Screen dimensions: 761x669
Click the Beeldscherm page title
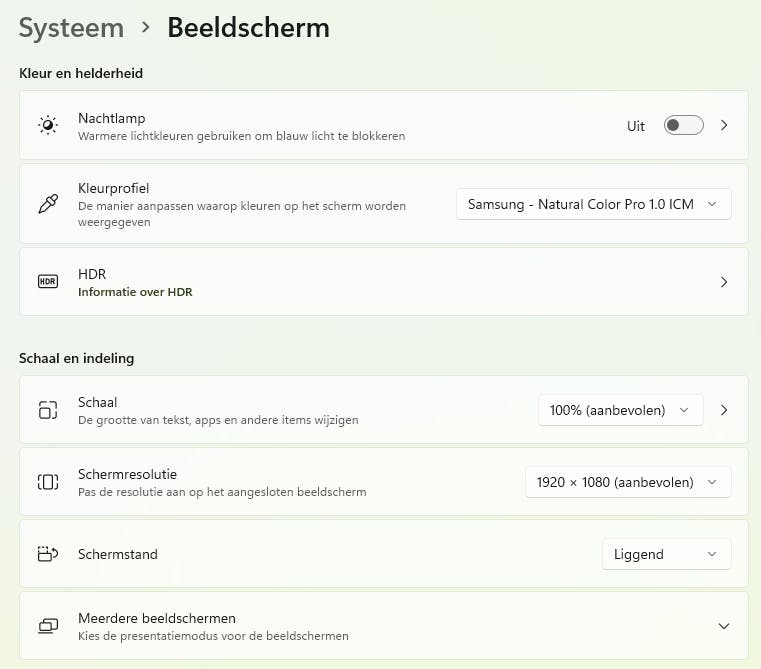(248, 28)
